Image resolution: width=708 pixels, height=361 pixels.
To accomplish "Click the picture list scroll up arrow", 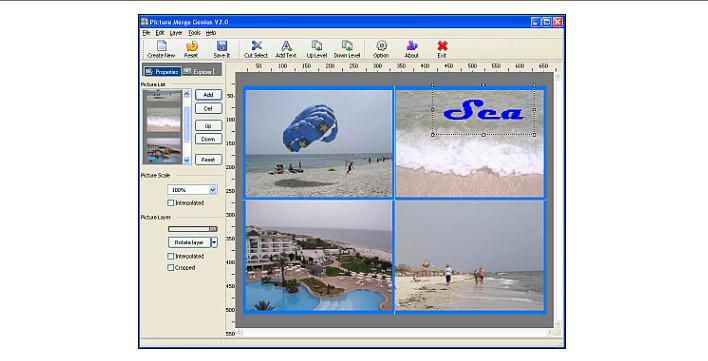I will point(186,93).
